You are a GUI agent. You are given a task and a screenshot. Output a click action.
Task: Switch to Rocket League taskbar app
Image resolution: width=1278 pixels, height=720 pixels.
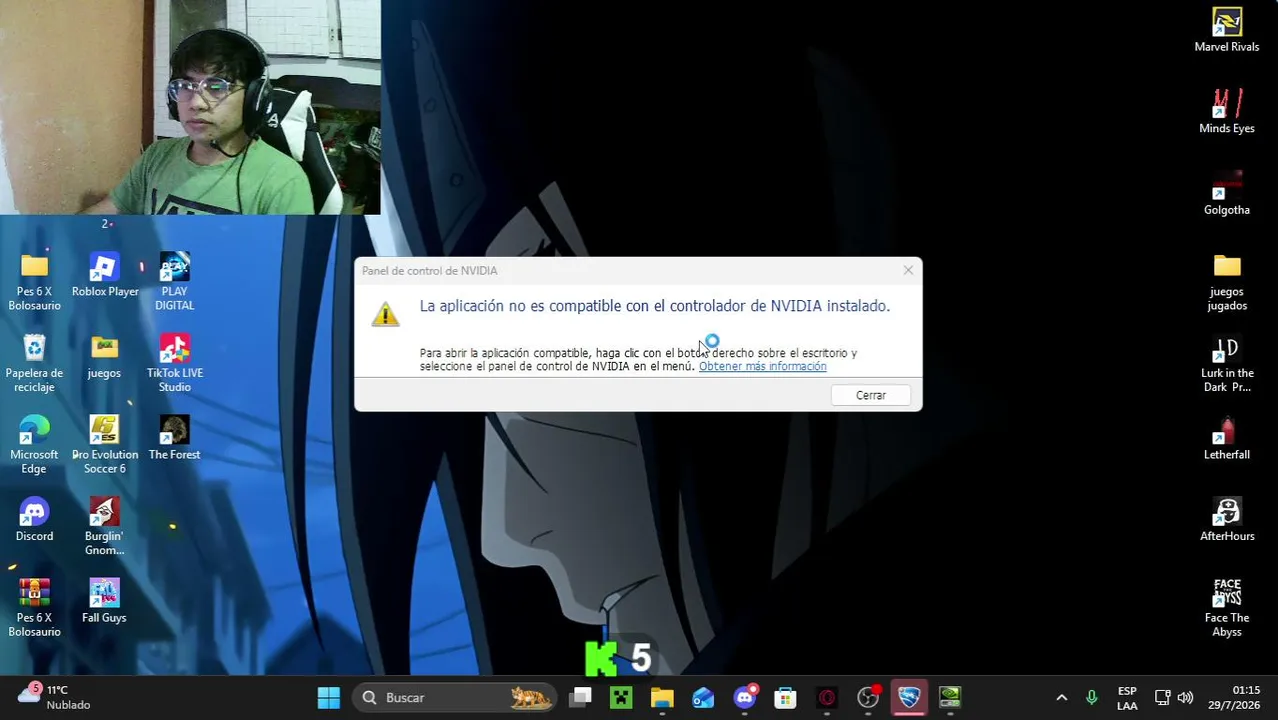pyautogui.click(x=908, y=697)
